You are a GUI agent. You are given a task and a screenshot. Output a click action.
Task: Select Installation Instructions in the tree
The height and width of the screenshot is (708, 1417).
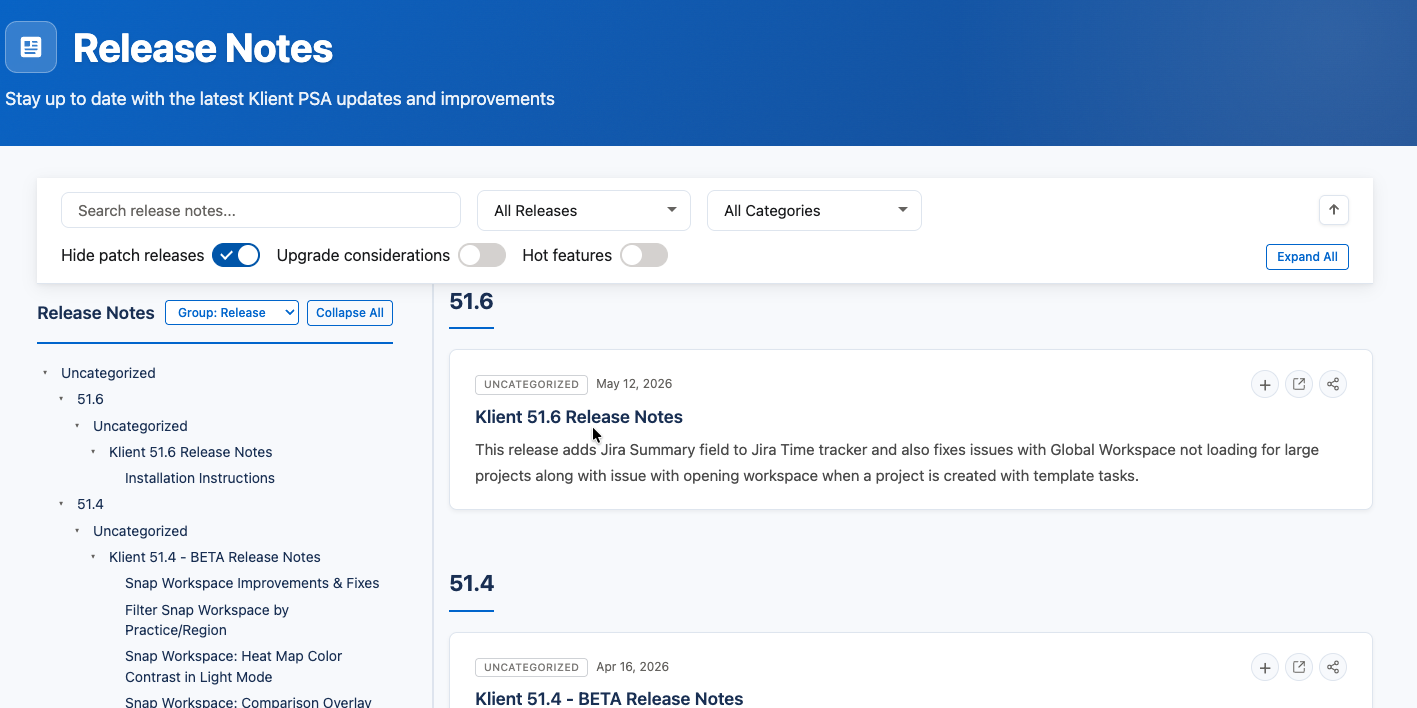pyautogui.click(x=200, y=478)
